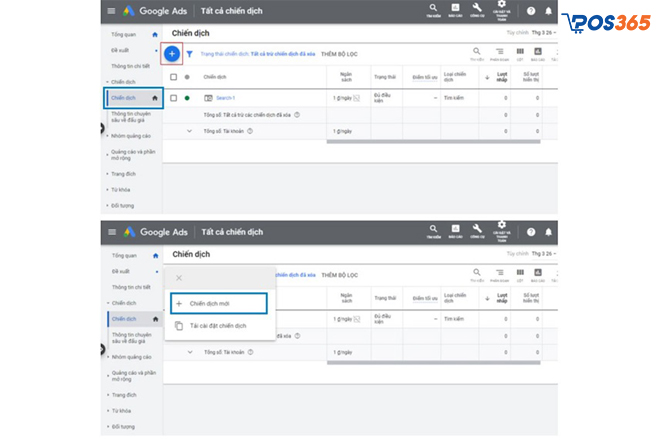660x440 pixels.
Task: Tick Search-1 row checkbox in upper screenshot
Action: coord(173,98)
